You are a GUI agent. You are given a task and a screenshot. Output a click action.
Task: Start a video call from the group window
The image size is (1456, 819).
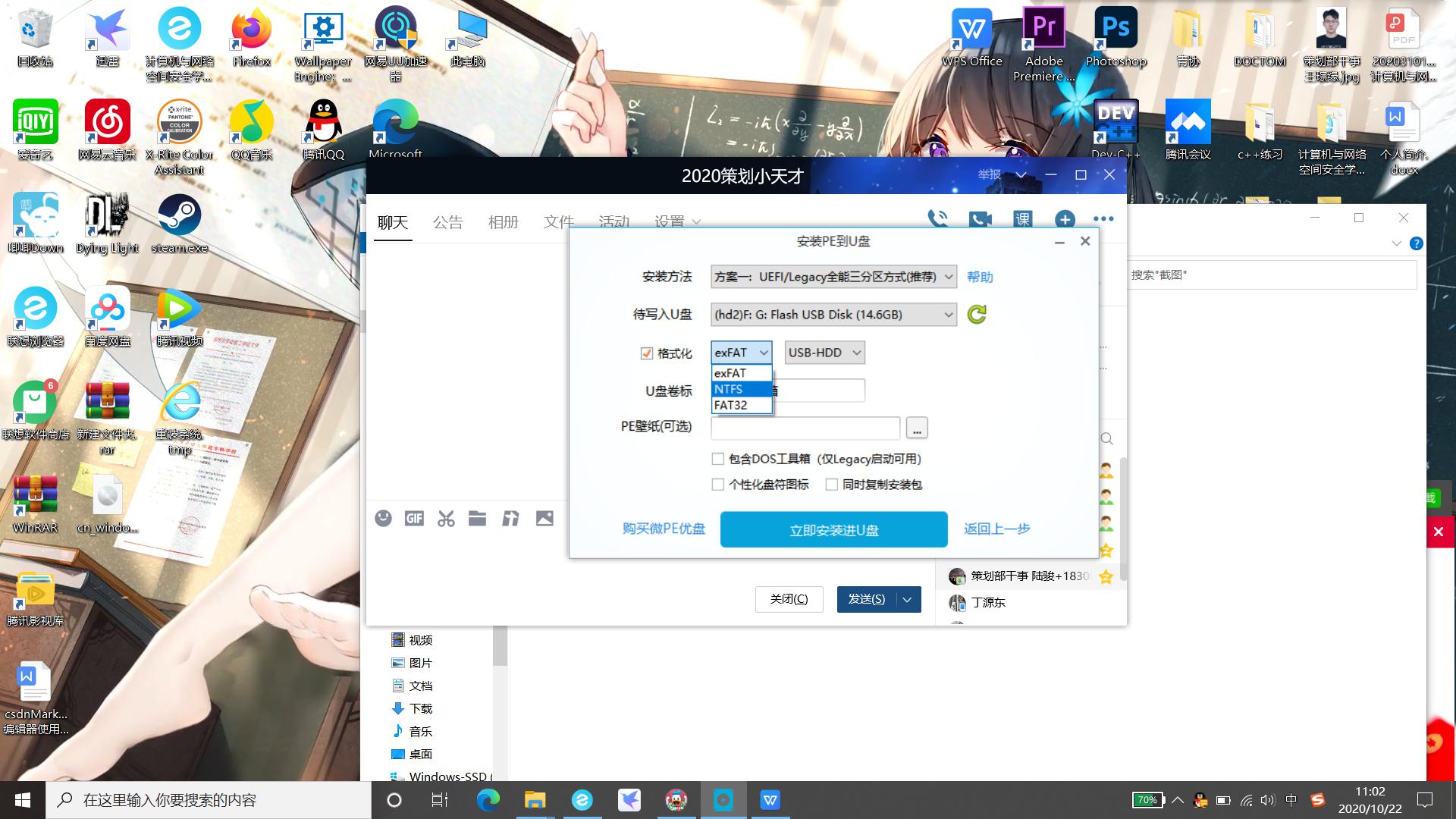[980, 218]
